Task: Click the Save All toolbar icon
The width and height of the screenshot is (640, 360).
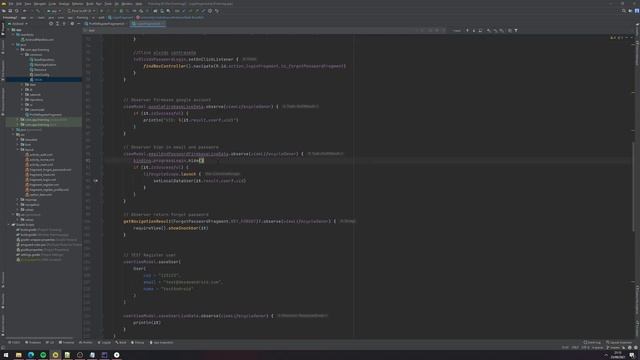Action: 10,11
